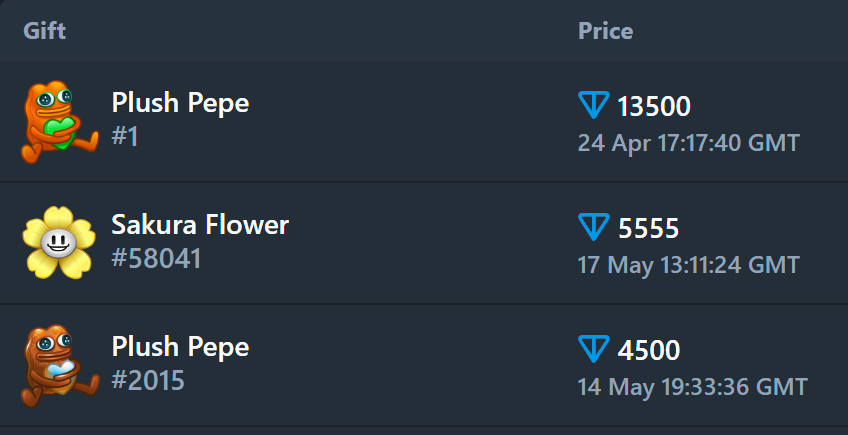Click the 14 May 19:33:36 GMT timestamp
The height and width of the screenshot is (435, 848).
pyautogui.click(x=692, y=387)
